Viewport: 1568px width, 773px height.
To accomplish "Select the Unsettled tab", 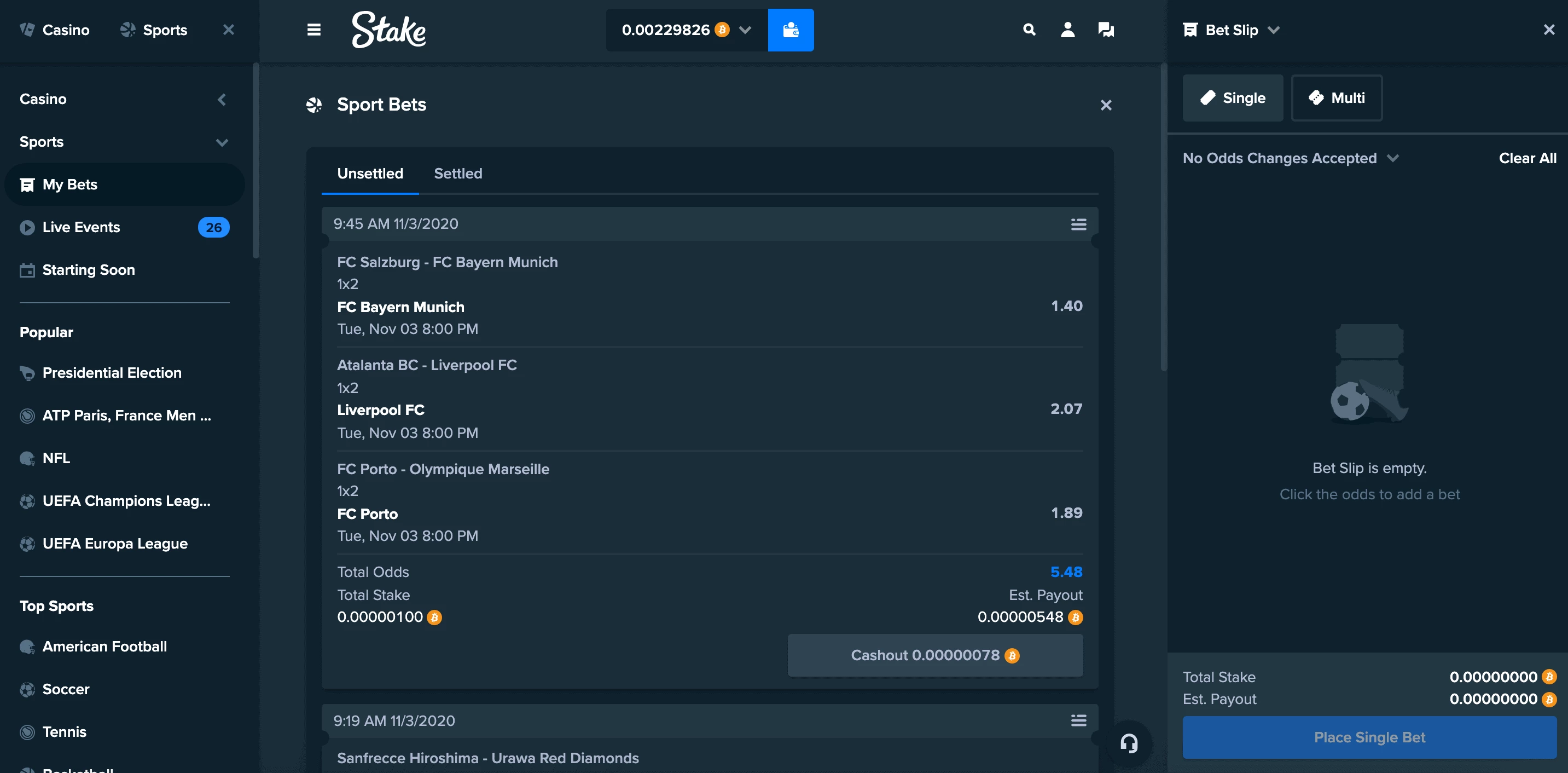I will (370, 174).
